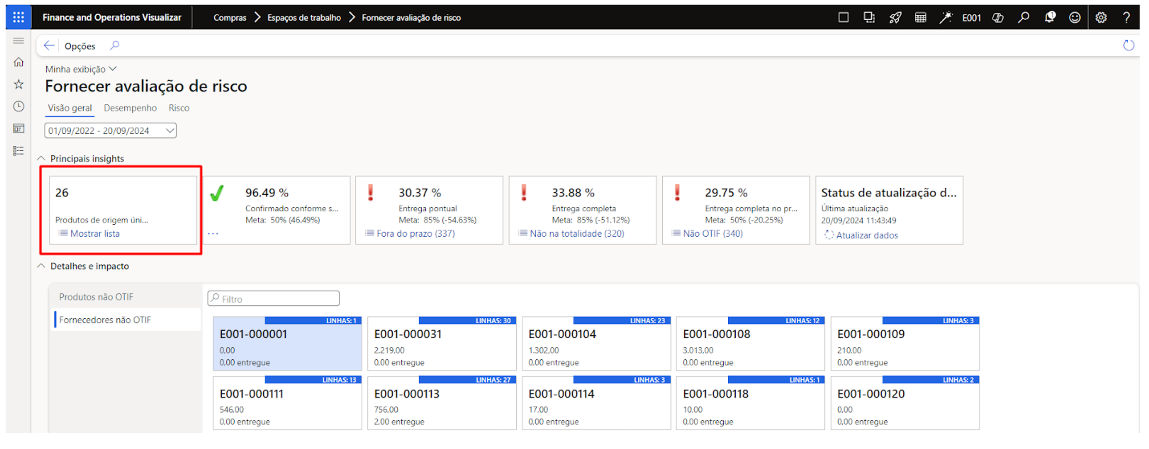Open settings gear in top bar
This screenshot has width=1149, height=449.
pos(1101,17)
